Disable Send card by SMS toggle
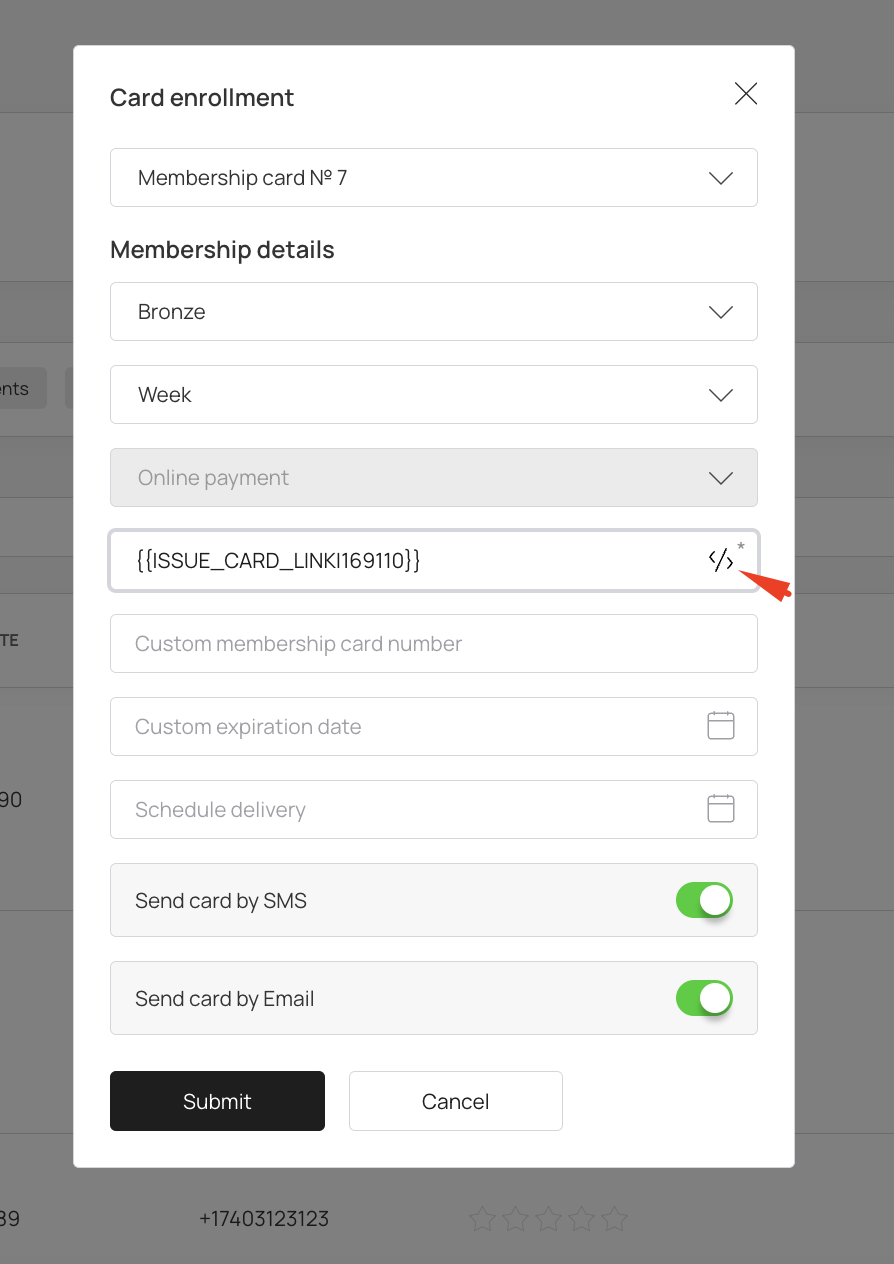The height and width of the screenshot is (1264, 894). click(704, 900)
